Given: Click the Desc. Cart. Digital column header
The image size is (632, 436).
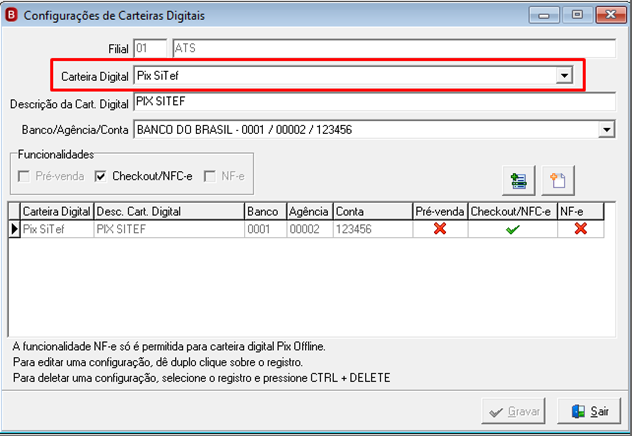Looking at the screenshot, I should coord(169,212).
